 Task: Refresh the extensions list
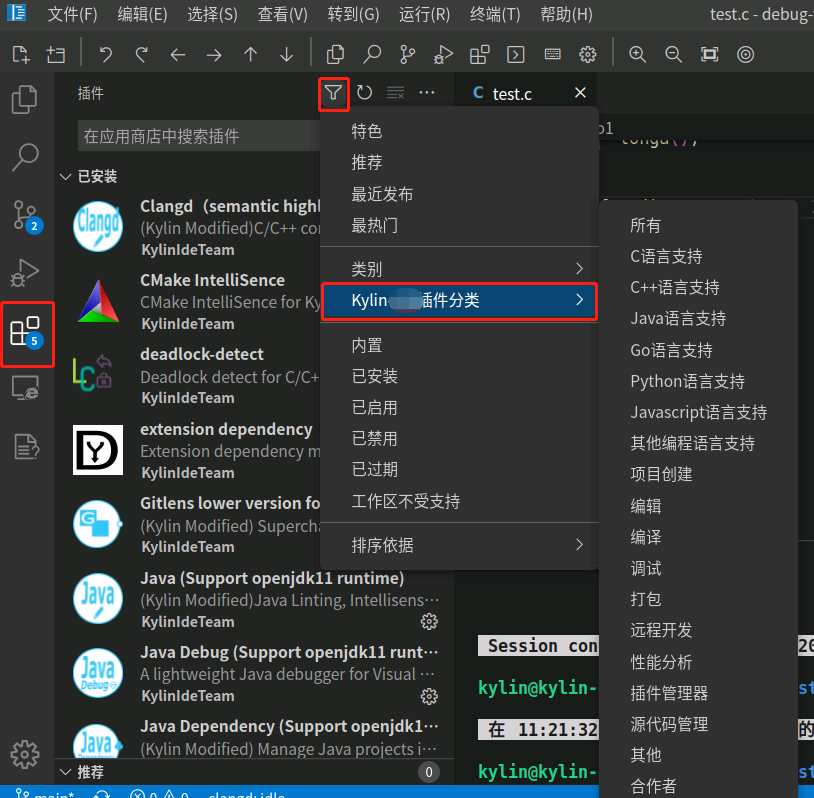(365, 93)
